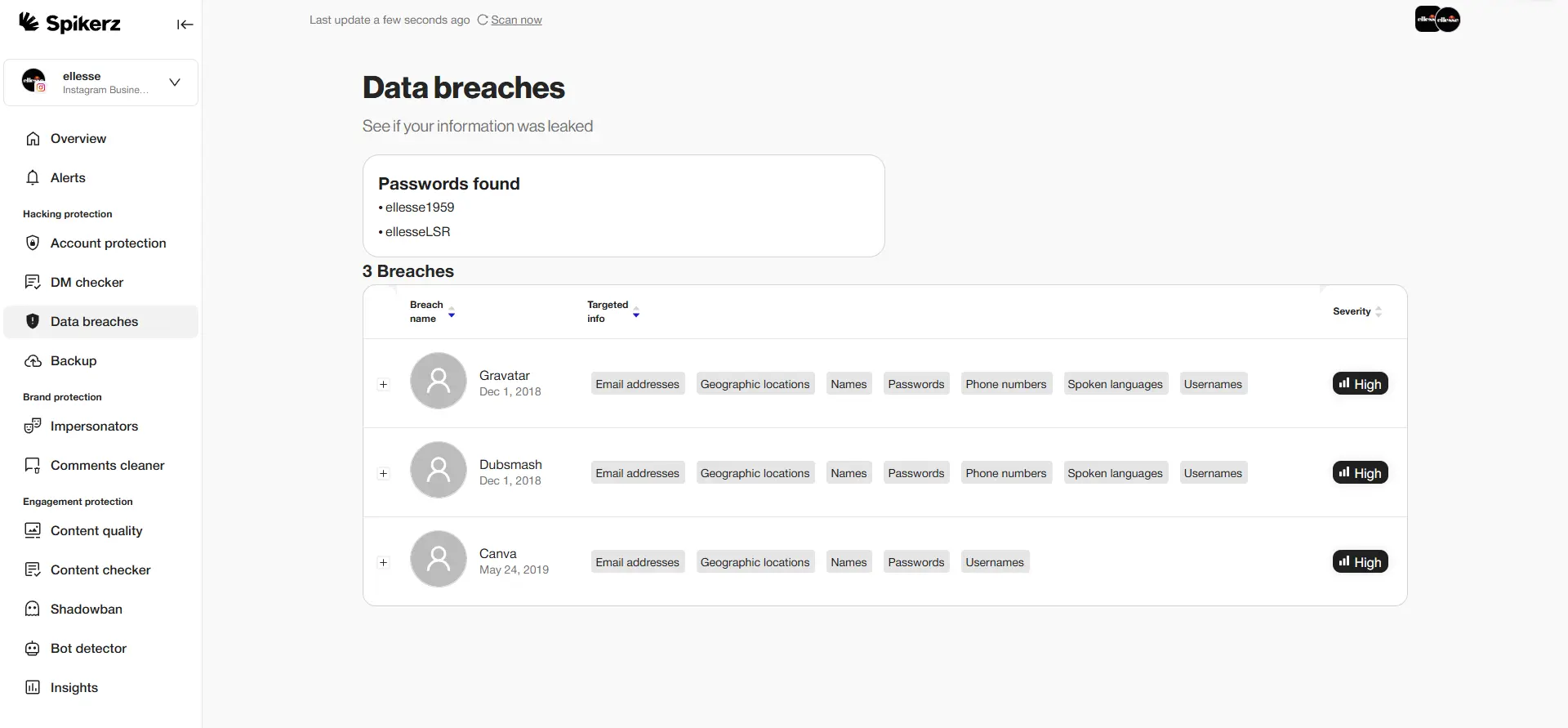The width and height of the screenshot is (1568, 728).
Task: Click the Content checker icon
Action: (33, 570)
